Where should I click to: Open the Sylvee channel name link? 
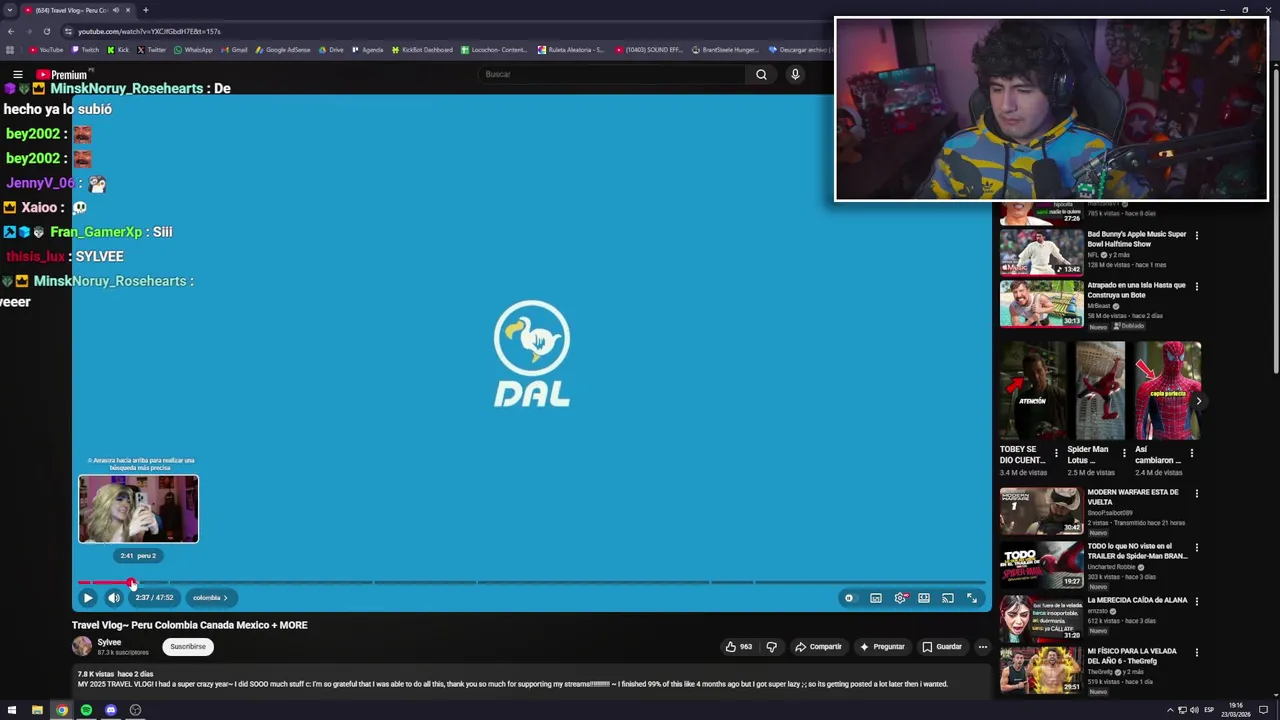[x=109, y=642]
